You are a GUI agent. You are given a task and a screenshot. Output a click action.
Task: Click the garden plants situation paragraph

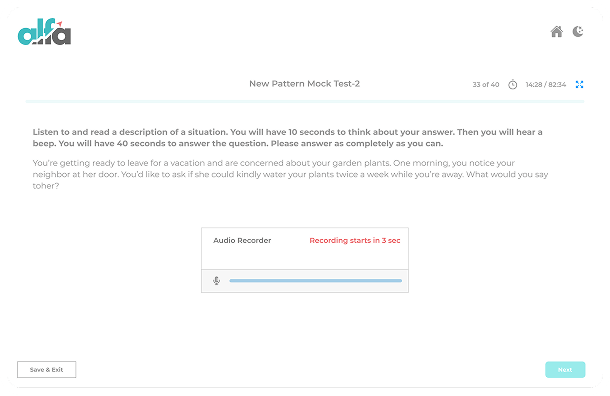pos(290,174)
